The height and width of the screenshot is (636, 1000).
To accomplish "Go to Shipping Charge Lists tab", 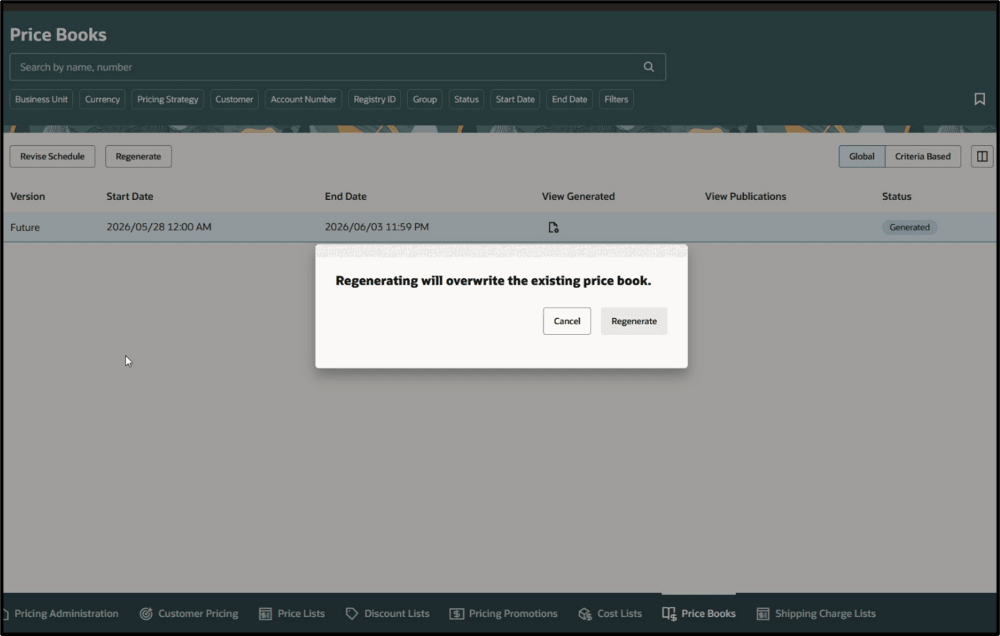I will tap(825, 614).
